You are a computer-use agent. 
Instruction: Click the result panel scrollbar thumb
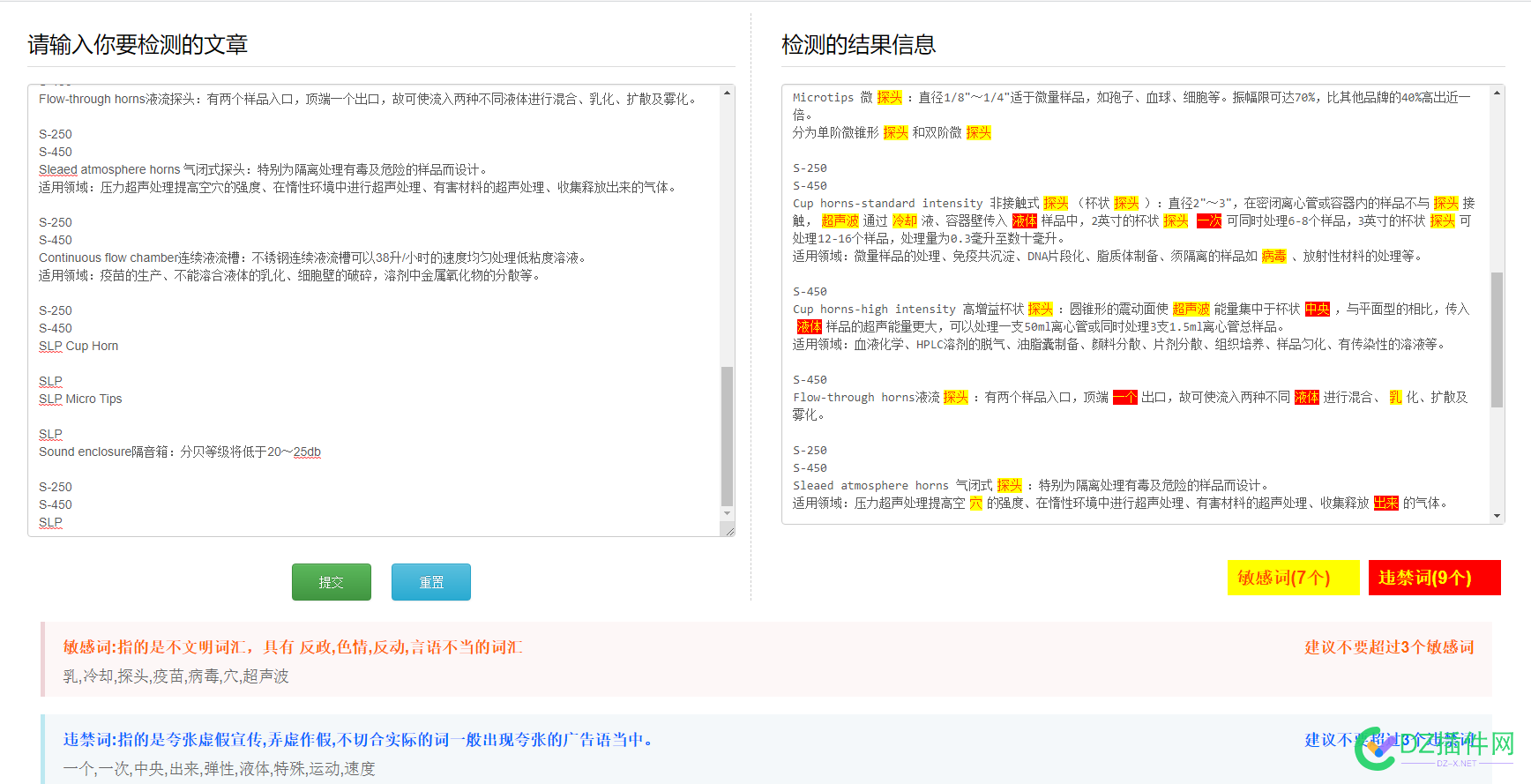[x=1497, y=340]
